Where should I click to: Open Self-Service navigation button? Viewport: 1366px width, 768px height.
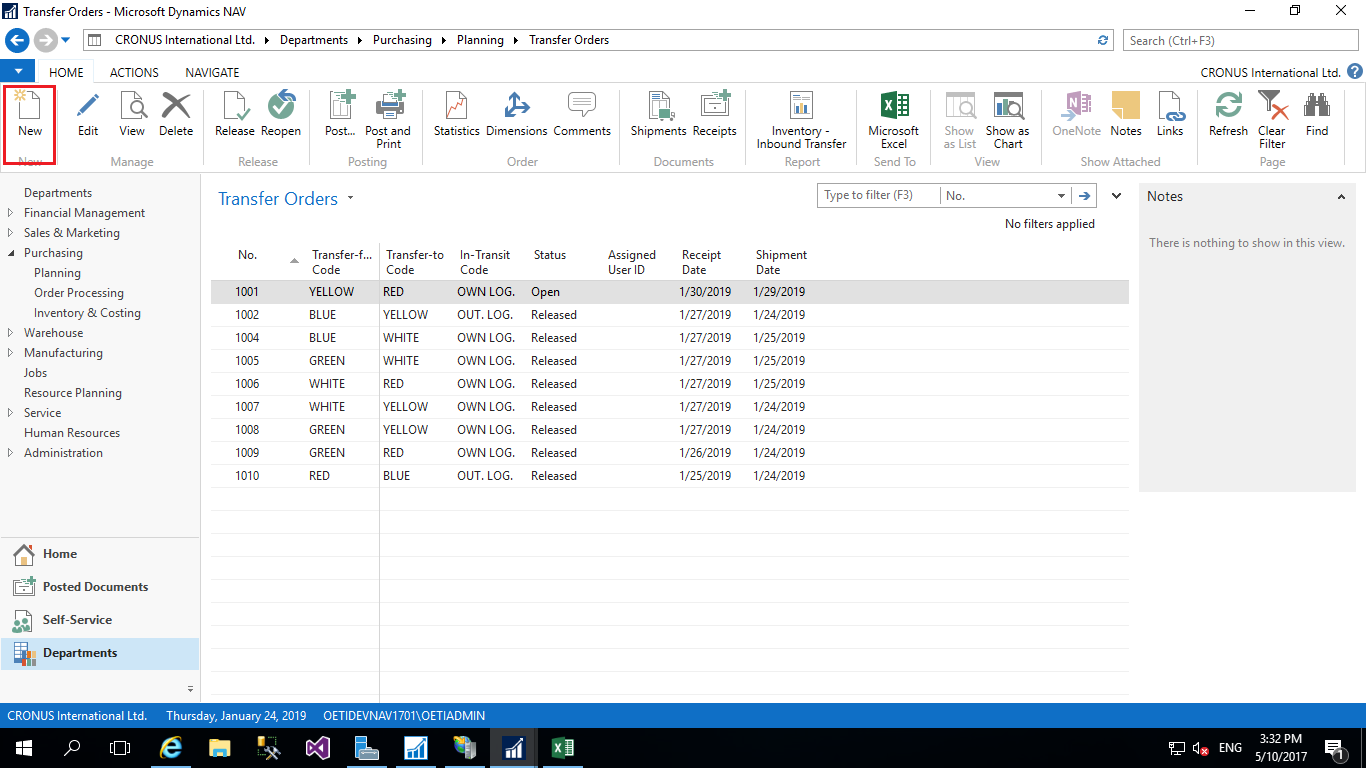(100, 620)
